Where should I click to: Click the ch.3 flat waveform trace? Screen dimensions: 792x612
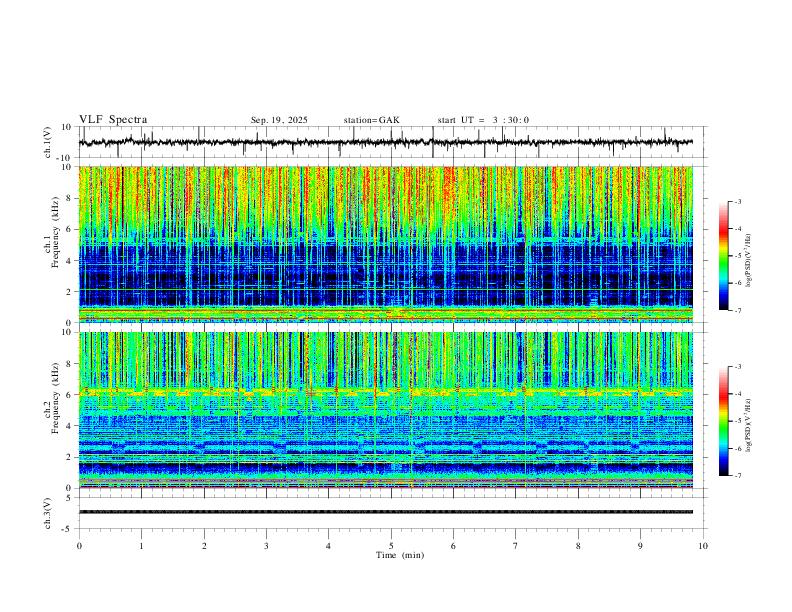click(x=385, y=512)
